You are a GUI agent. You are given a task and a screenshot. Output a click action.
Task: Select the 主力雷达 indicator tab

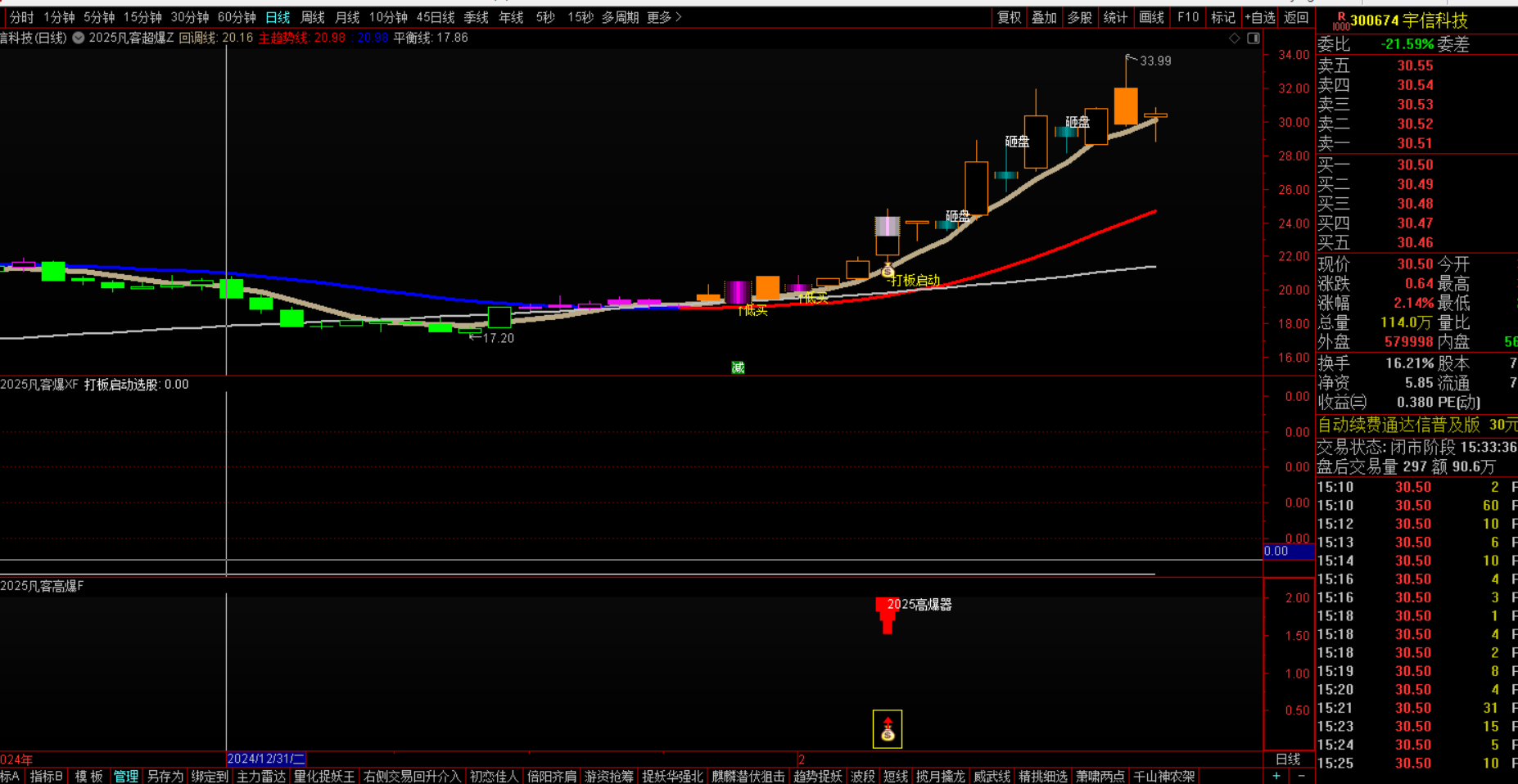coord(261,776)
